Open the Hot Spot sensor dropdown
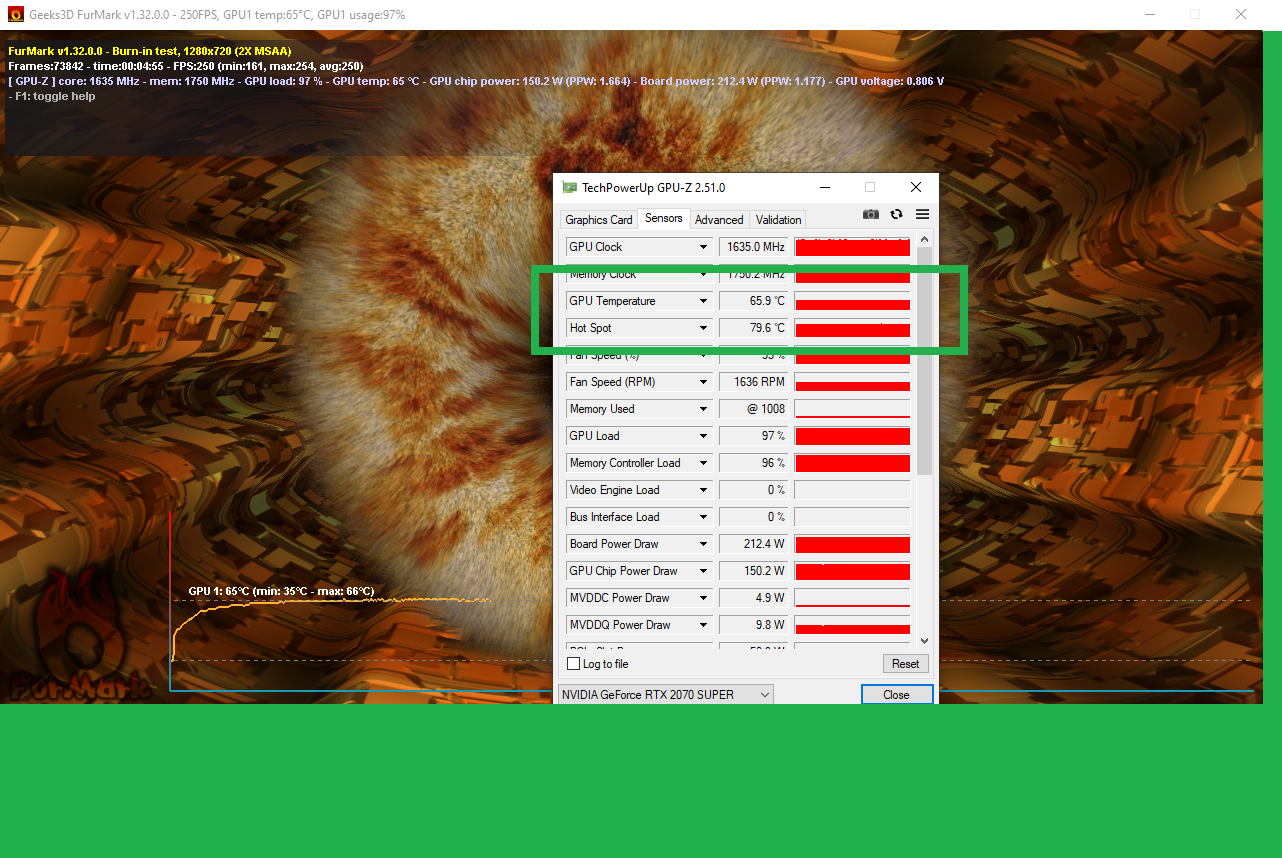Screen dimensions: 1282x858 pos(703,328)
